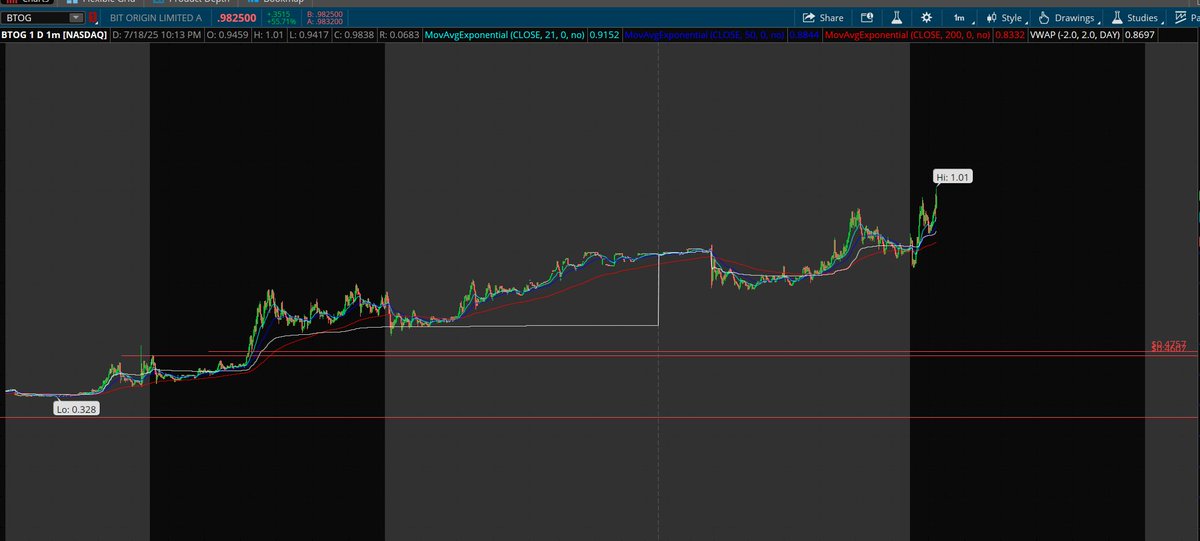Click the Hi: 1.01 chart bubble

pos(952,176)
